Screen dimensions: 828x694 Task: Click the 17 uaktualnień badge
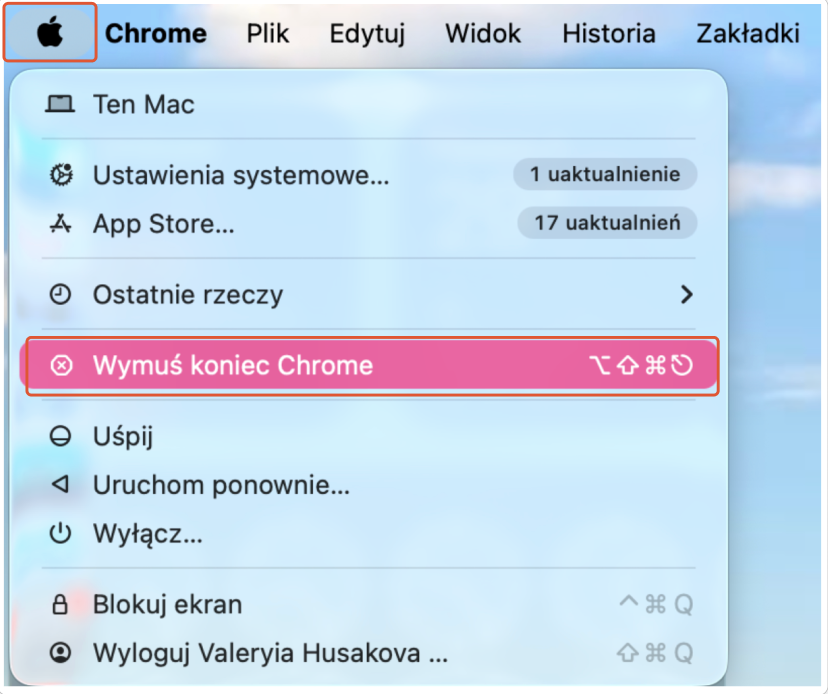tap(607, 223)
